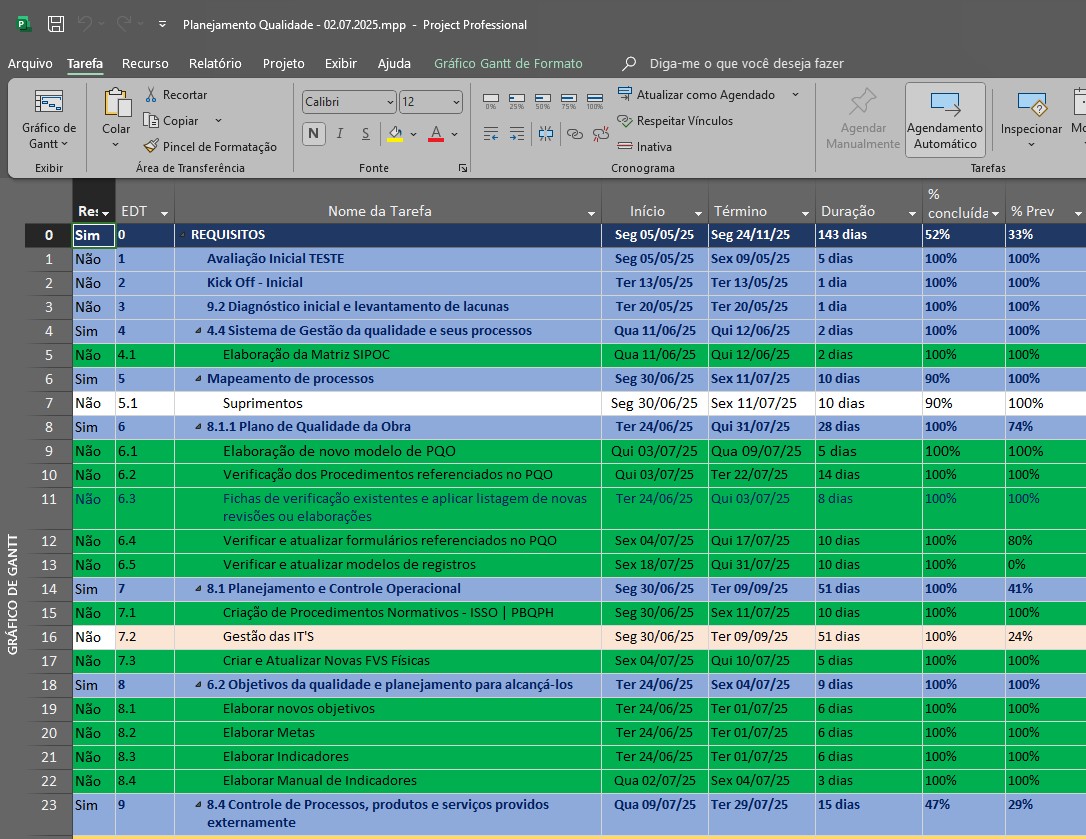Click the Colar clipboard icon
The height and width of the screenshot is (839, 1086).
(117, 103)
